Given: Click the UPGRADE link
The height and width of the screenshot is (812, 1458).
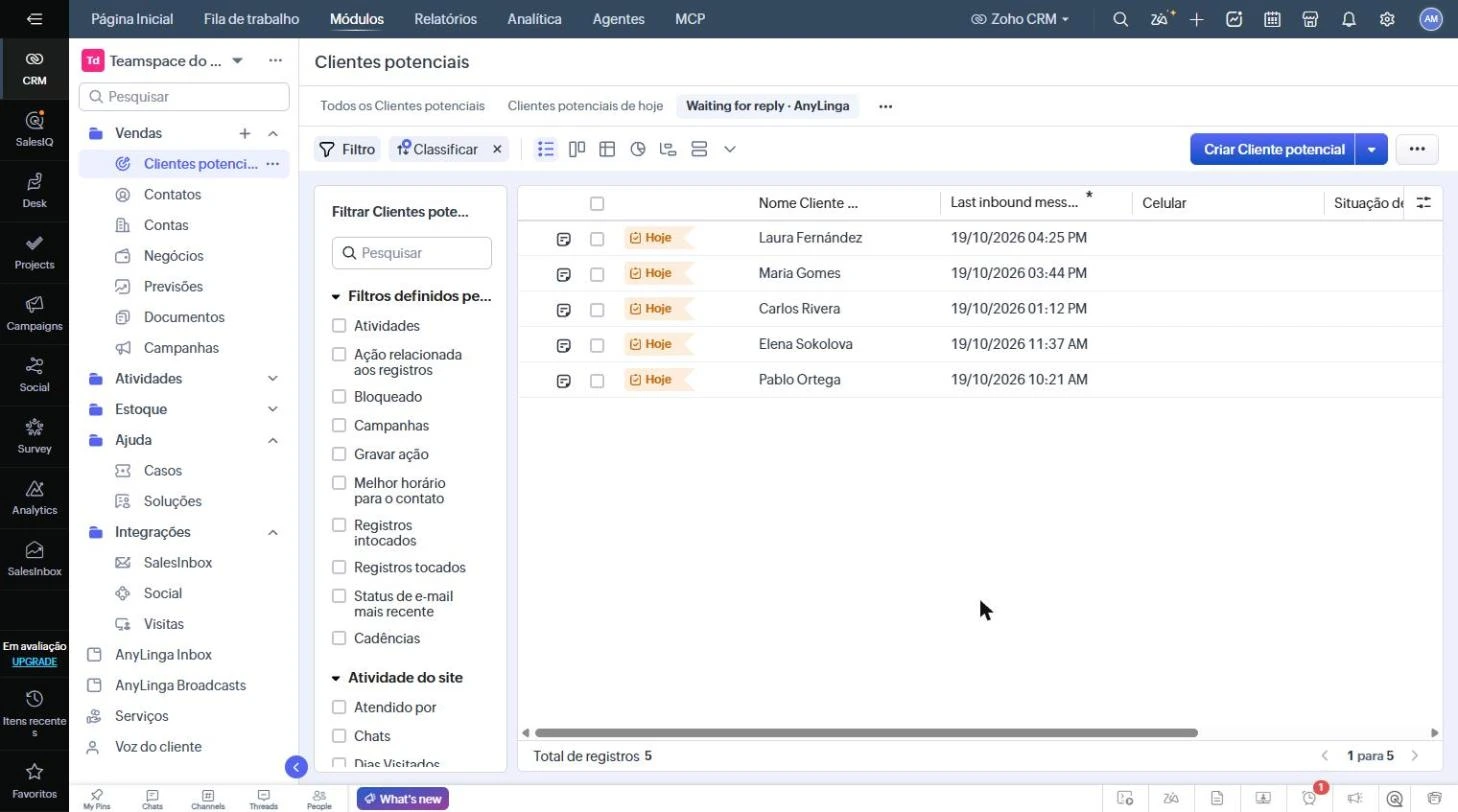Looking at the screenshot, I should [x=34, y=662].
